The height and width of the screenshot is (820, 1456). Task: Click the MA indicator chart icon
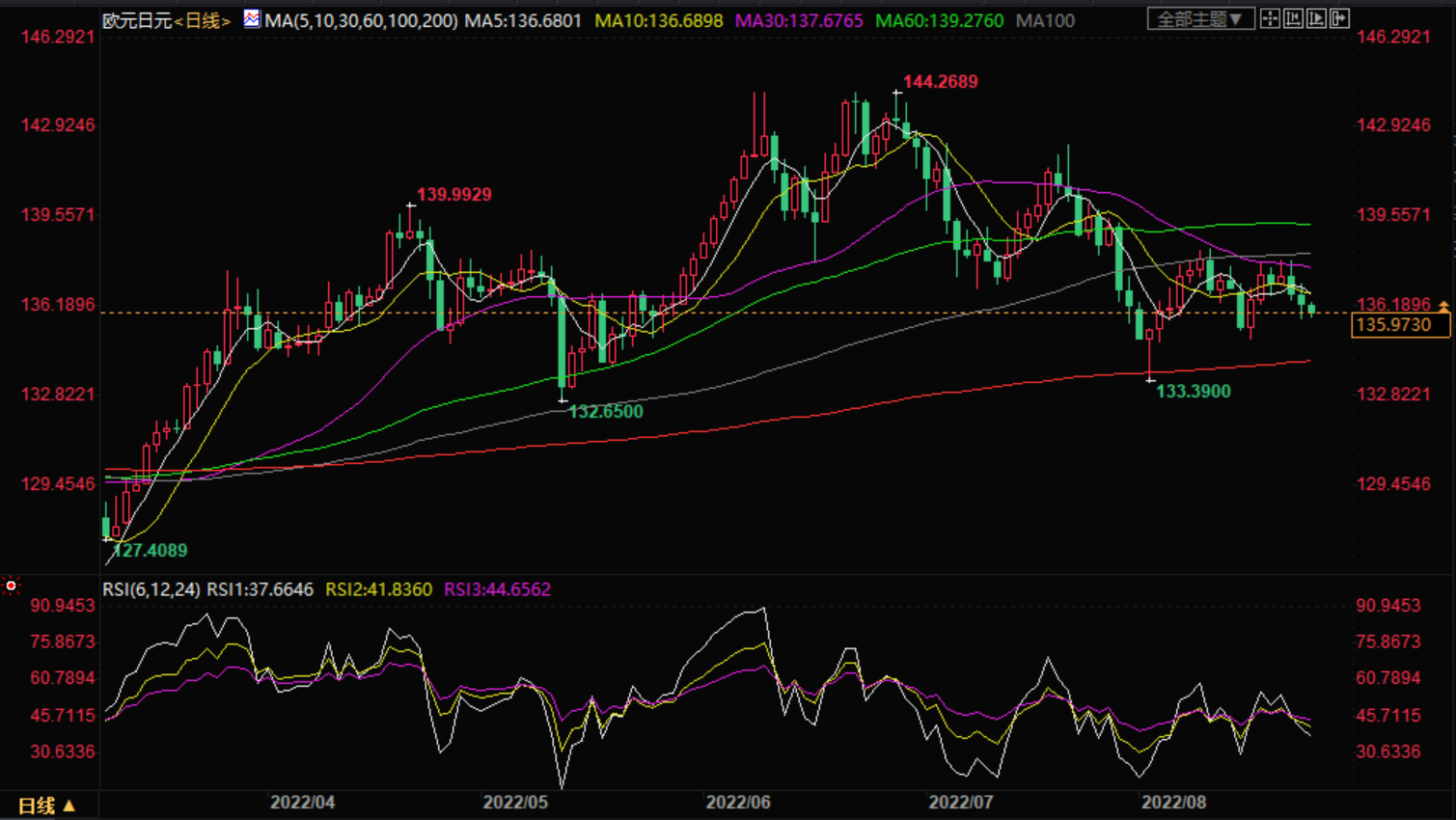pyautogui.click(x=252, y=18)
